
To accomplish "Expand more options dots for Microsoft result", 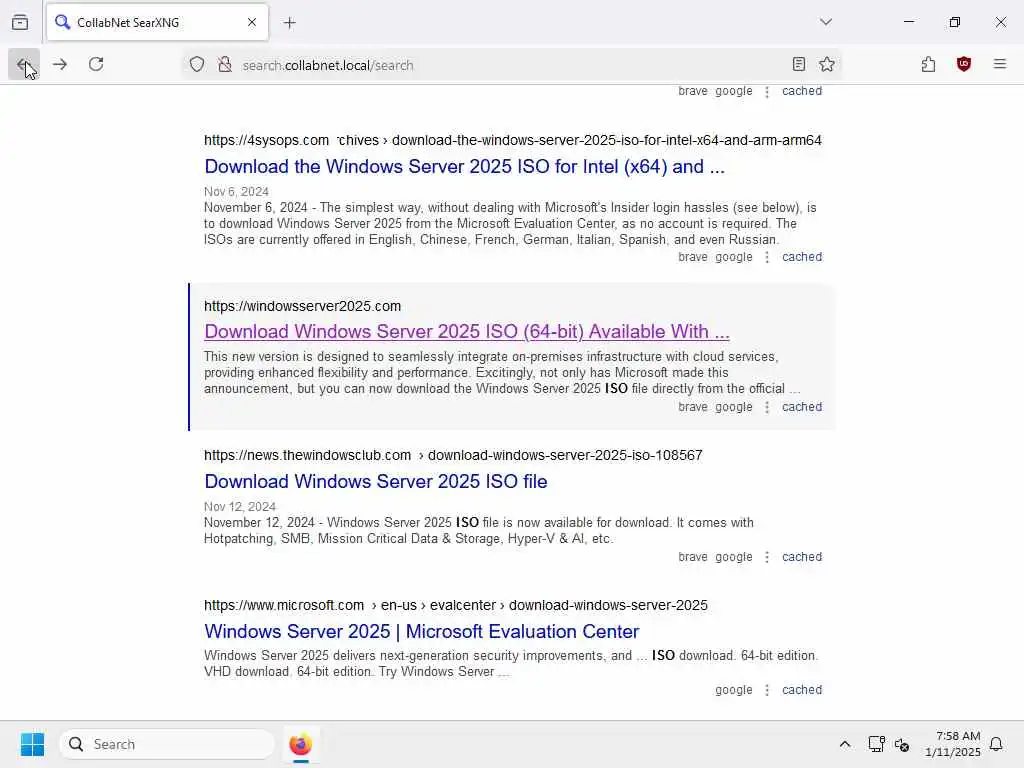I will point(767,690).
